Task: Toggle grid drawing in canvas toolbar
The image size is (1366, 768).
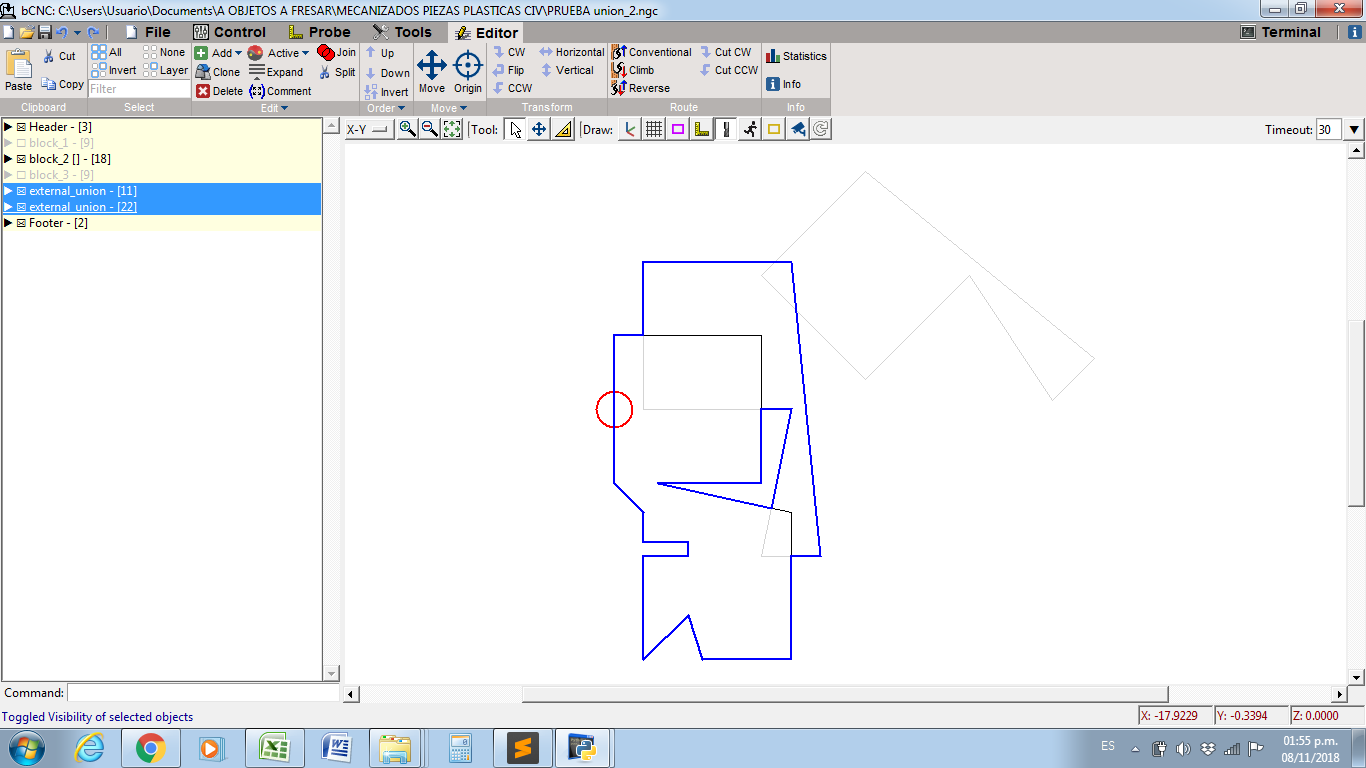Action: tap(654, 129)
